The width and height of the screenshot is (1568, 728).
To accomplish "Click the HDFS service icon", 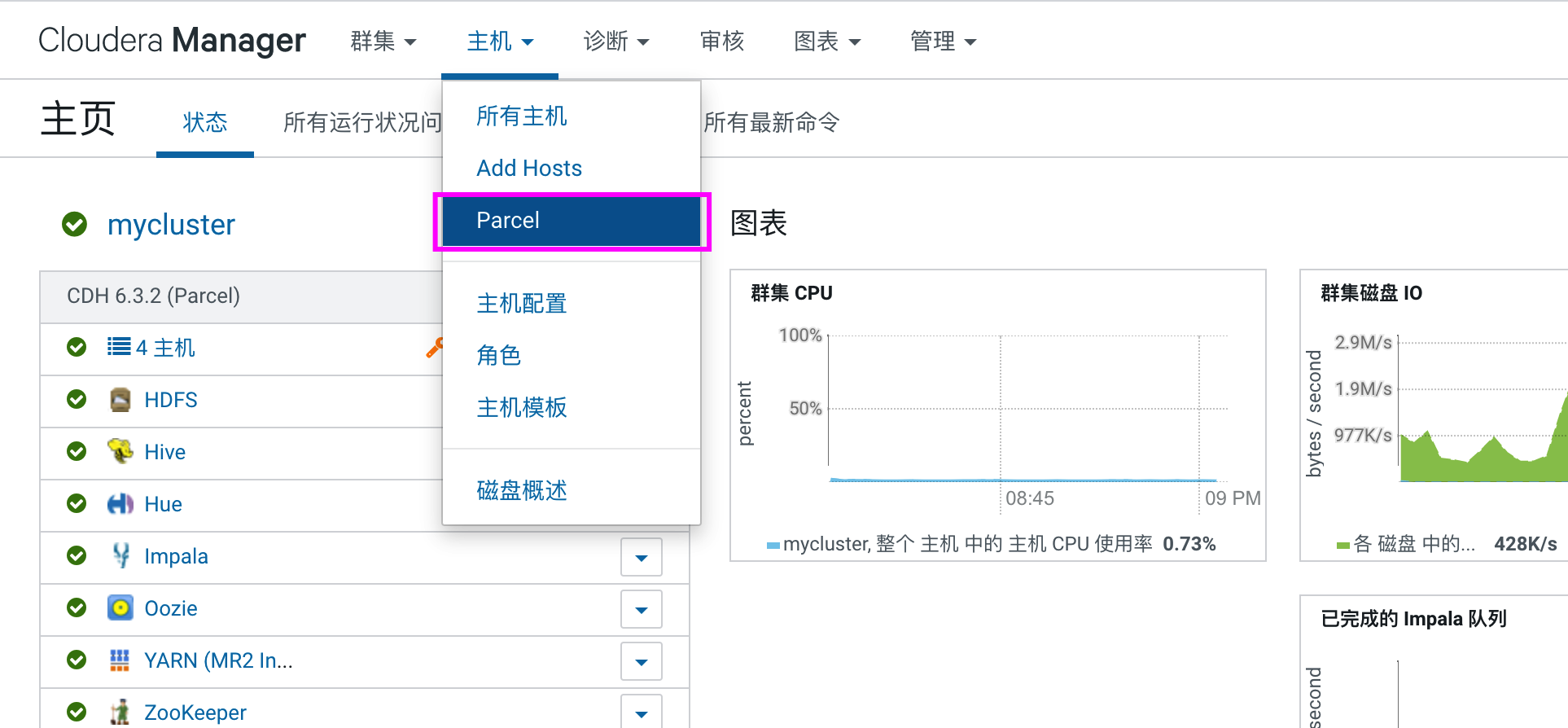I will click(120, 400).
